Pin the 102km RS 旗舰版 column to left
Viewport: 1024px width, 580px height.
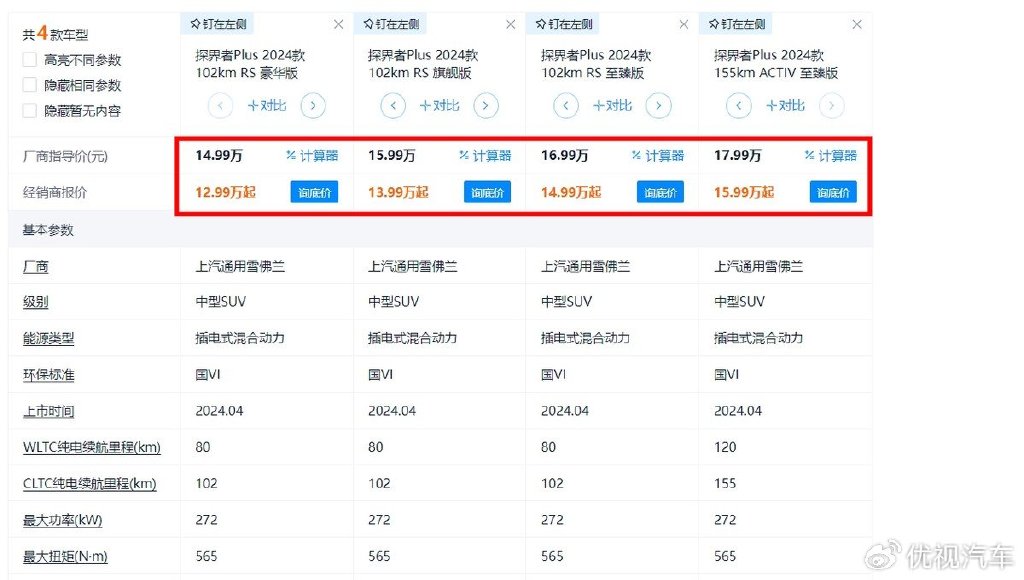391,24
